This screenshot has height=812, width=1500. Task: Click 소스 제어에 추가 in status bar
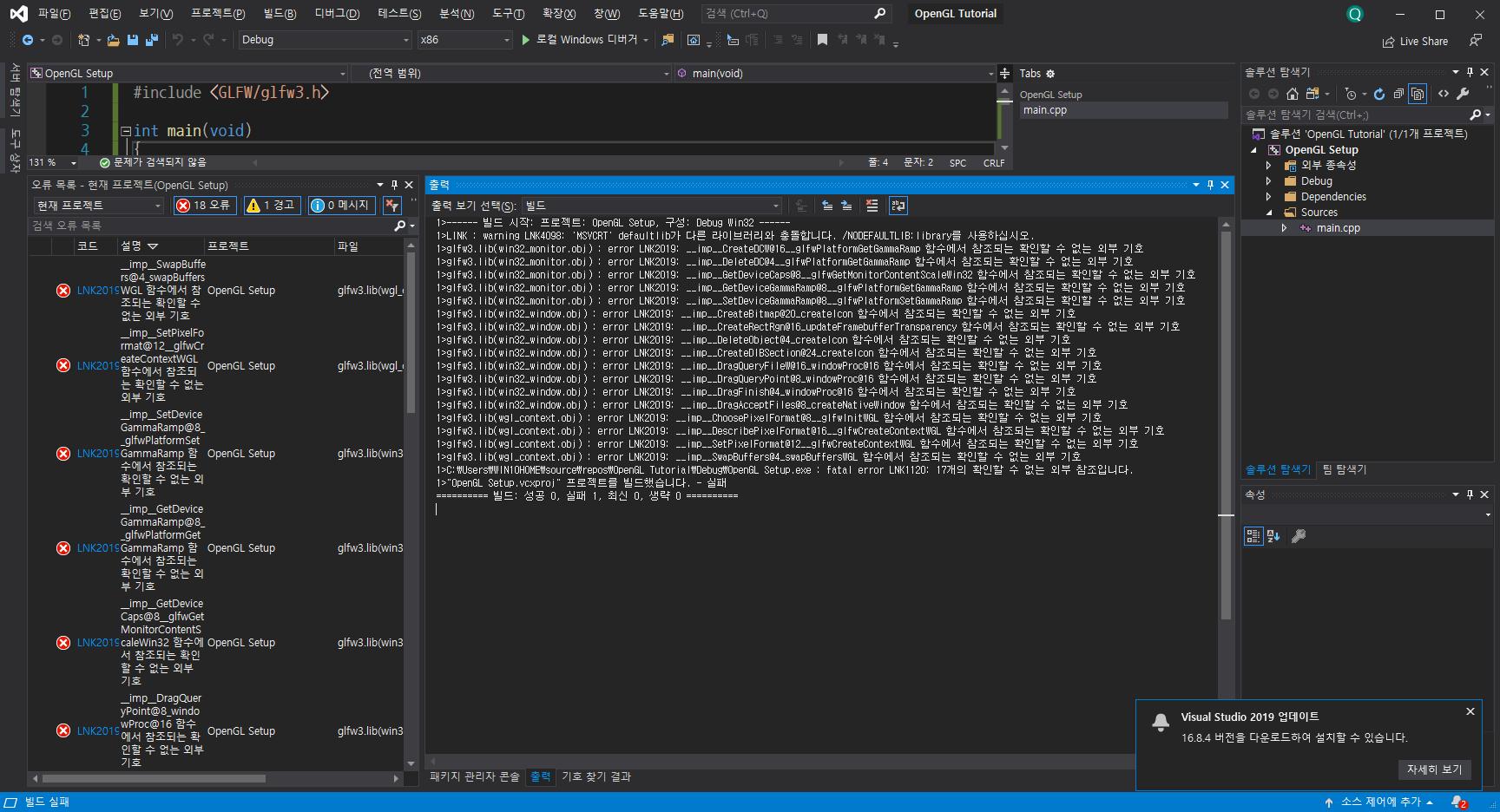1379,802
